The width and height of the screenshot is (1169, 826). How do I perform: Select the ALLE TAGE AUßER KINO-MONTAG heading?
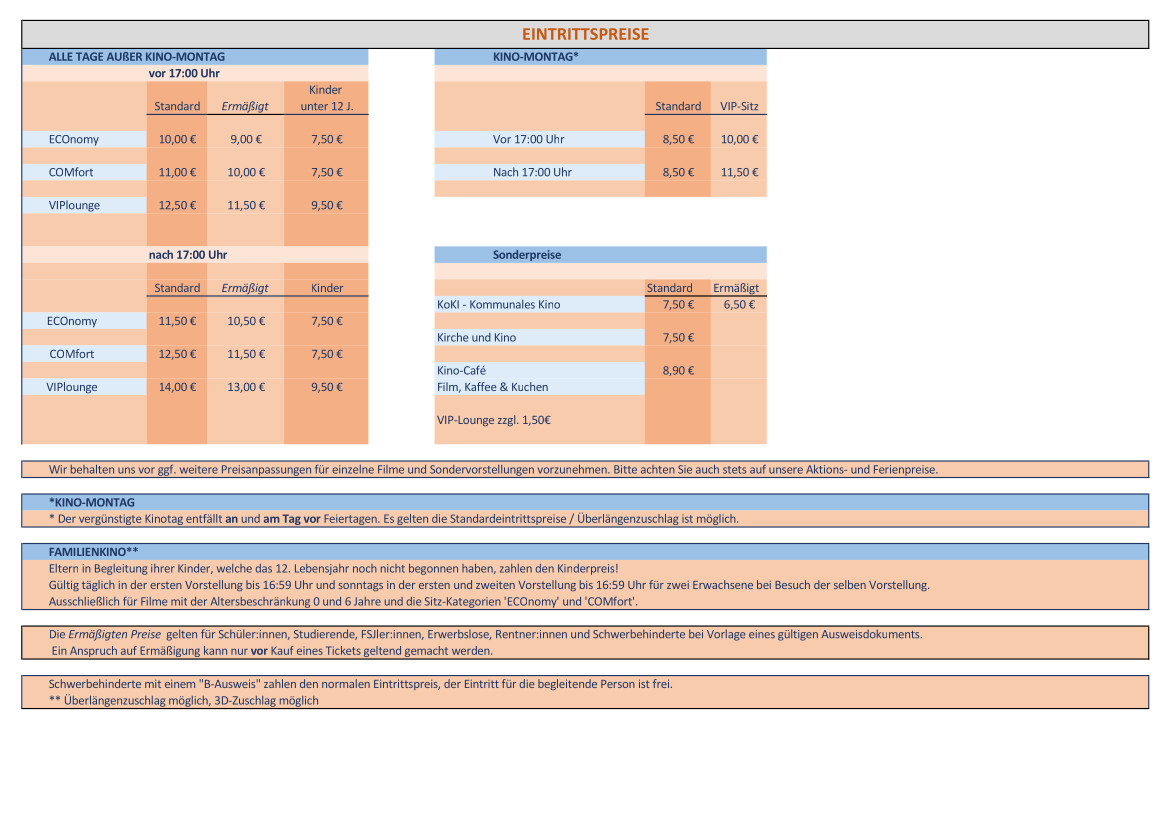[x=137, y=57]
